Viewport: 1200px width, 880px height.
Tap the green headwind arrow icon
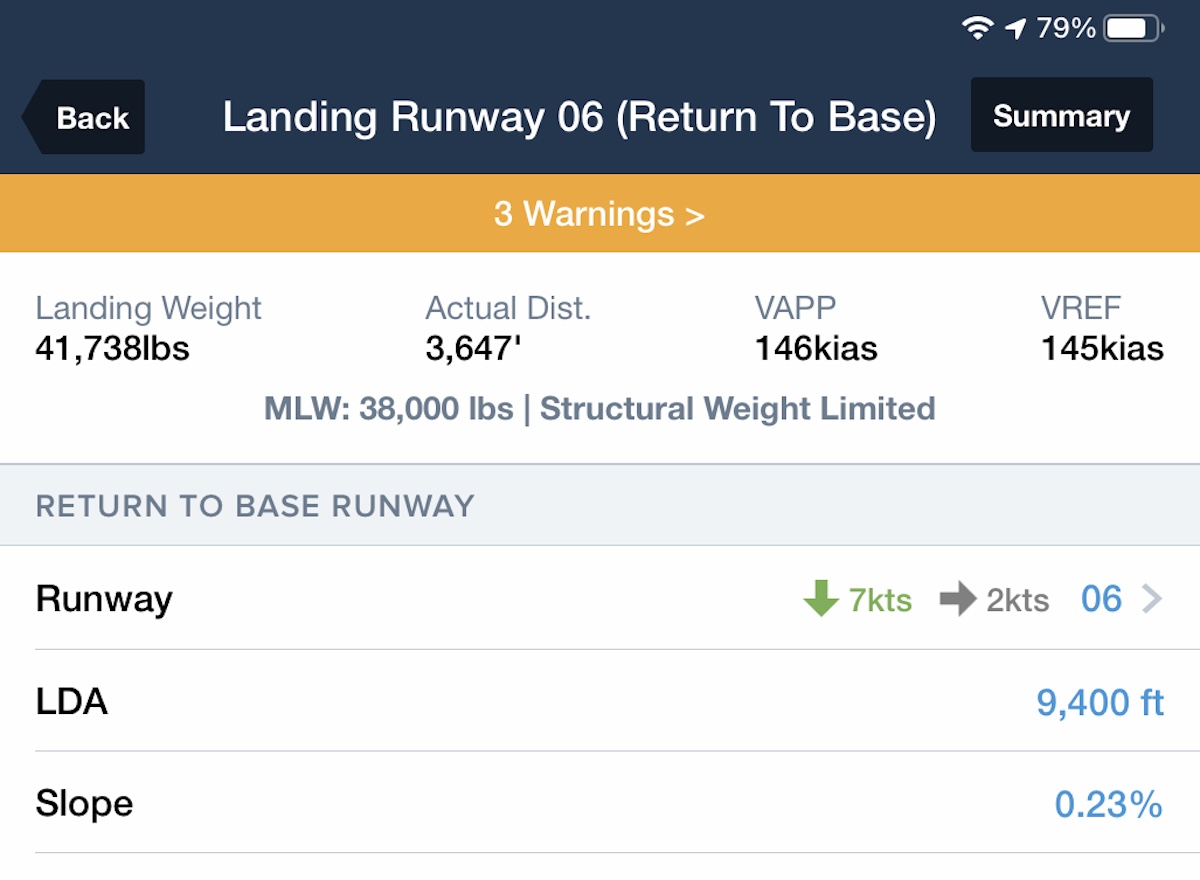click(x=821, y=600)
